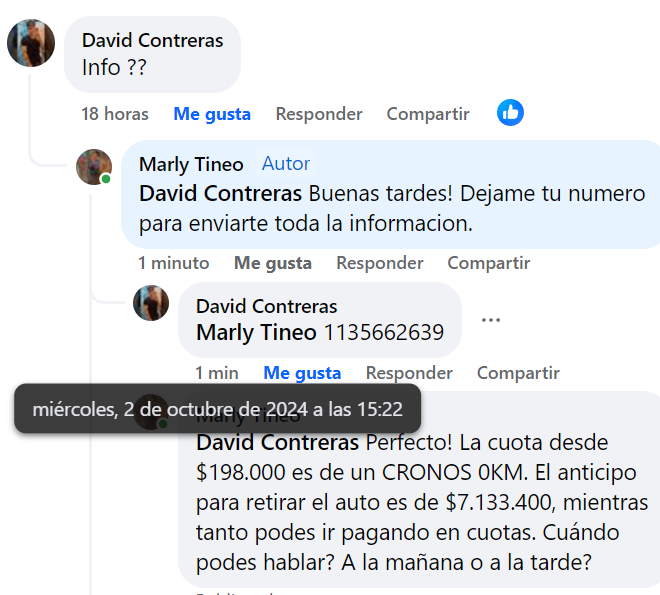This screenshot has width=660, height=595.
Task: Click Compartir under Marly's Buenas tardes reply
Action: coord(489,263)
